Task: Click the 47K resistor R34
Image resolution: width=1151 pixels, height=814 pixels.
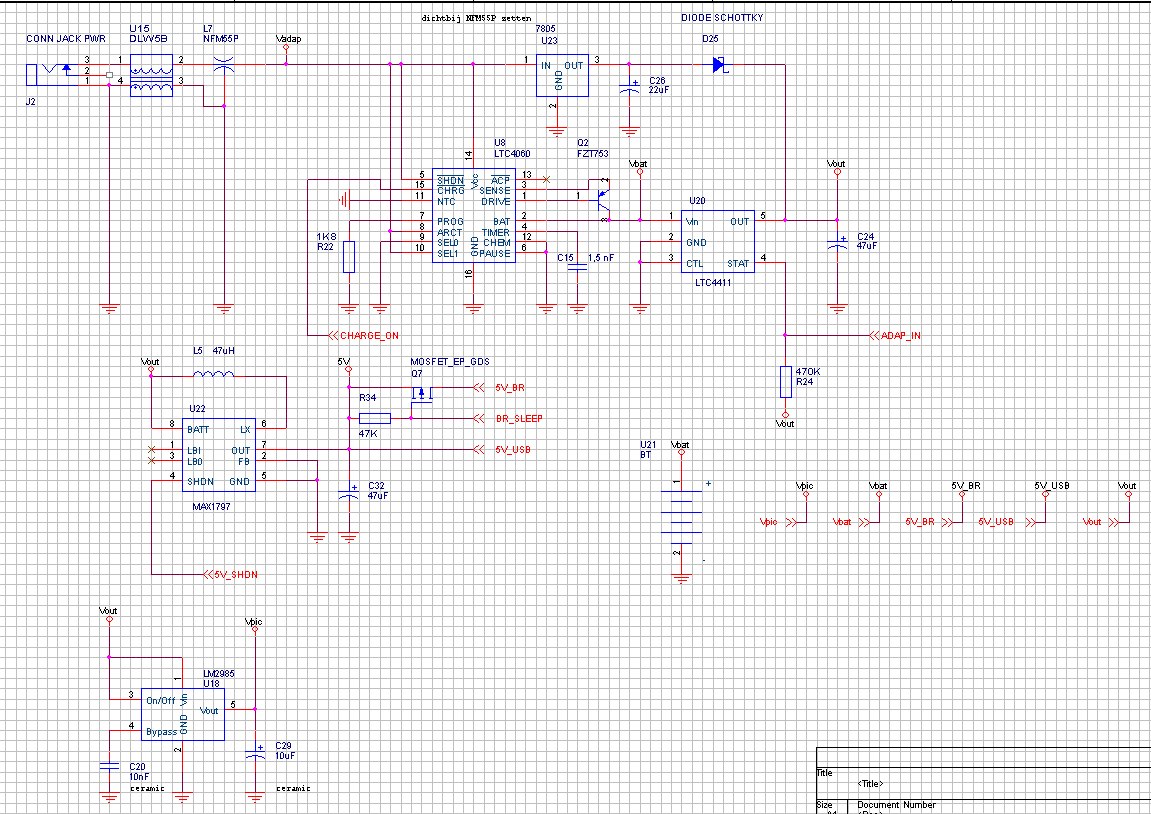Action: [374, 418]
